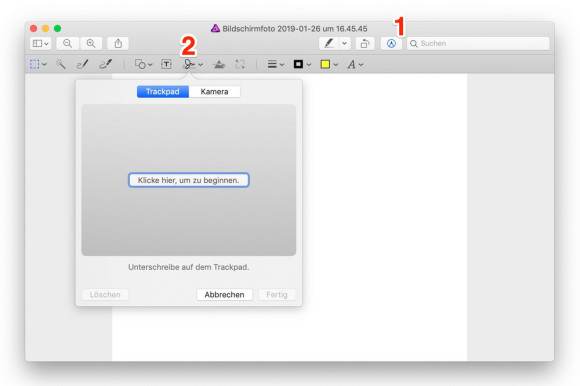The width and height of the screenshot is (580, 386).
Task: Click the Text box tool icon
Action: pyautogui.click(x=166, y=64)
